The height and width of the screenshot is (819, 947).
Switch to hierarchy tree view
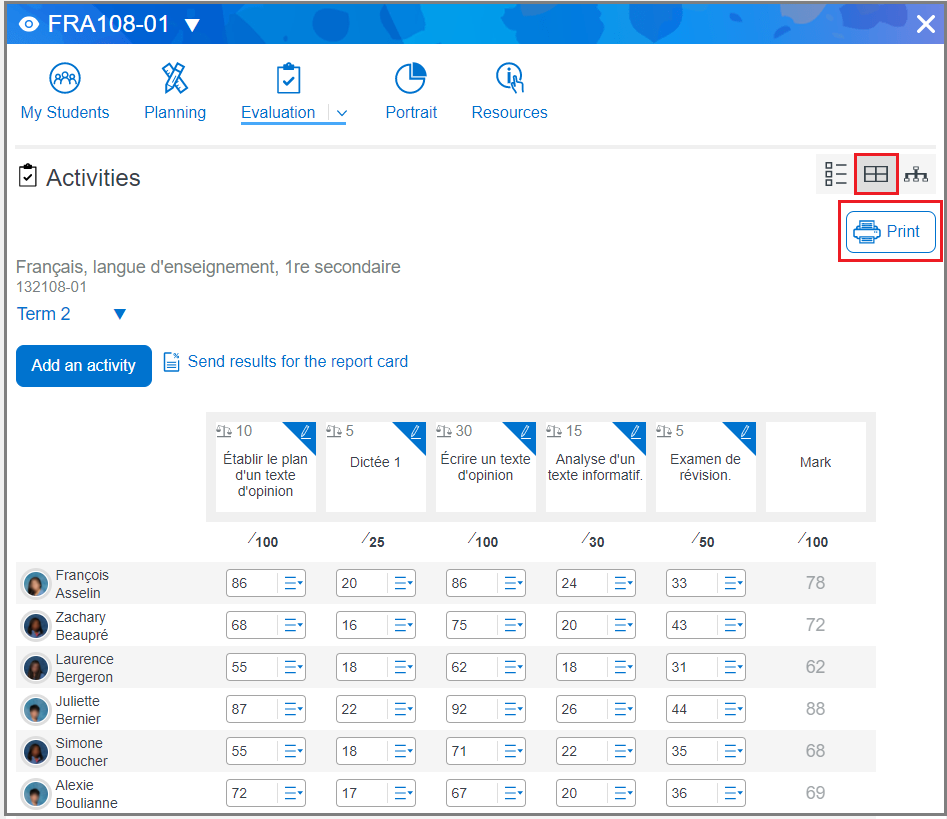point(916,174)
